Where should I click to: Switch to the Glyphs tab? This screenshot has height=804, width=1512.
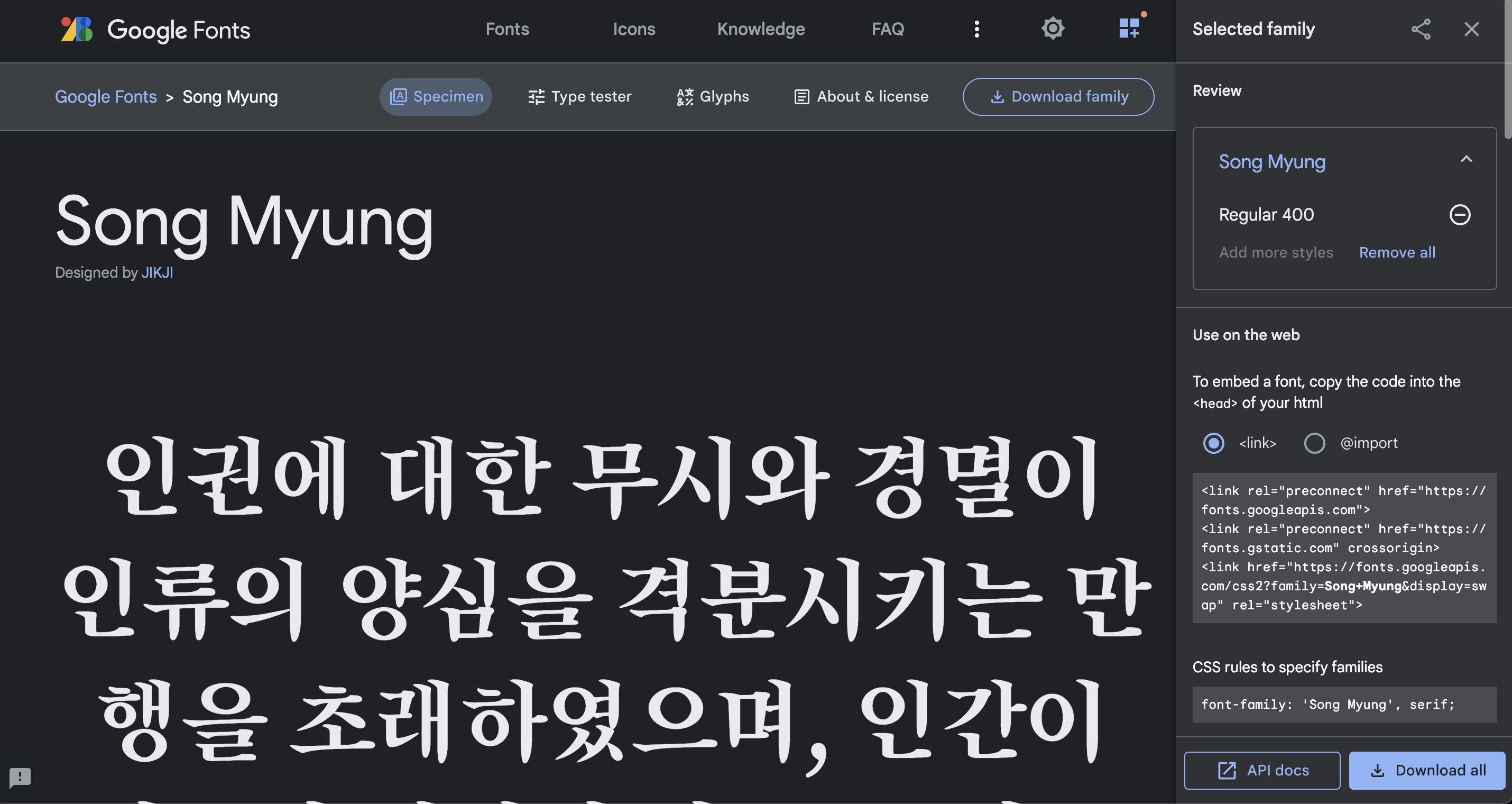[713, 97]
